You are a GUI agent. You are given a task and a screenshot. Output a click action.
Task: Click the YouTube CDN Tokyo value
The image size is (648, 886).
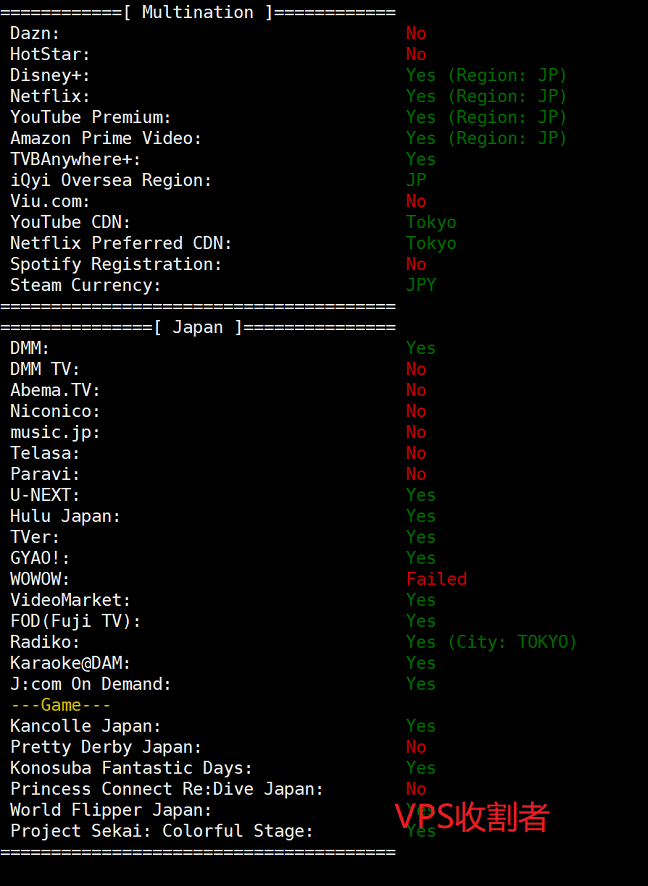click(431, 222)
